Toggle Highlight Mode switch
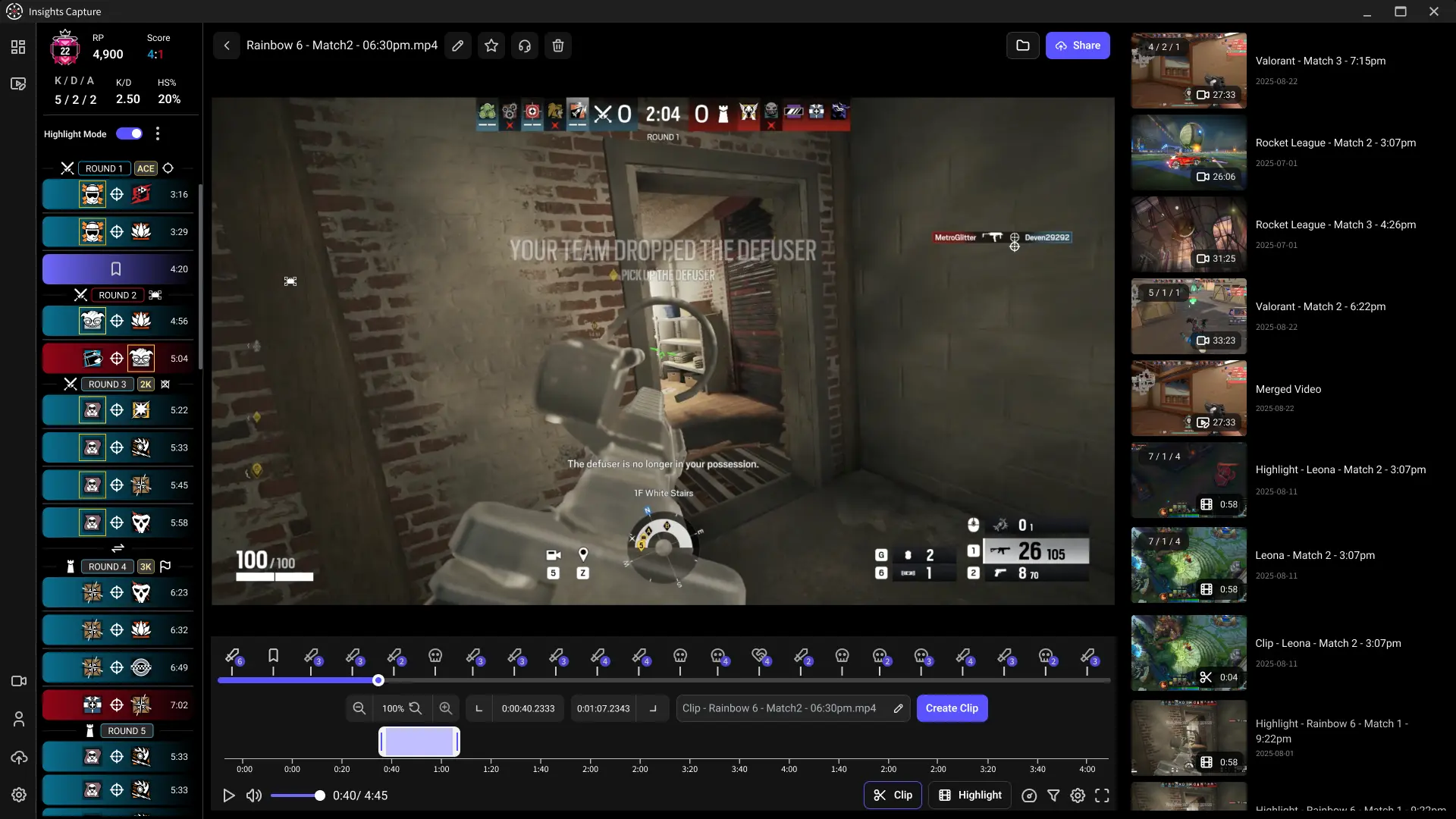The width and height of the screenshot is (1456, 819). (x=130, y=134)
